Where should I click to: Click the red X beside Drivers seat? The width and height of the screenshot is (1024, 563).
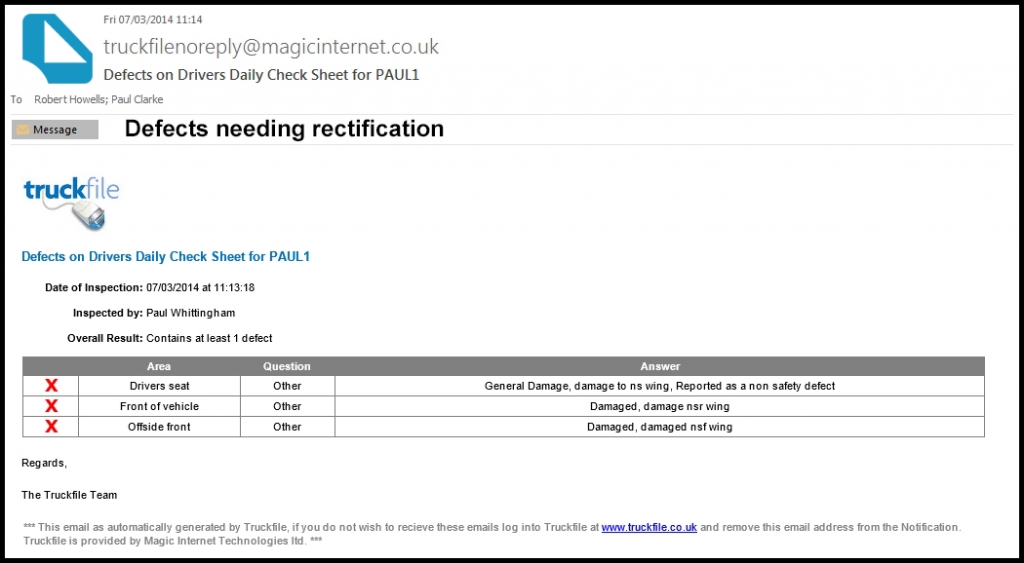(x=51, y=386)
